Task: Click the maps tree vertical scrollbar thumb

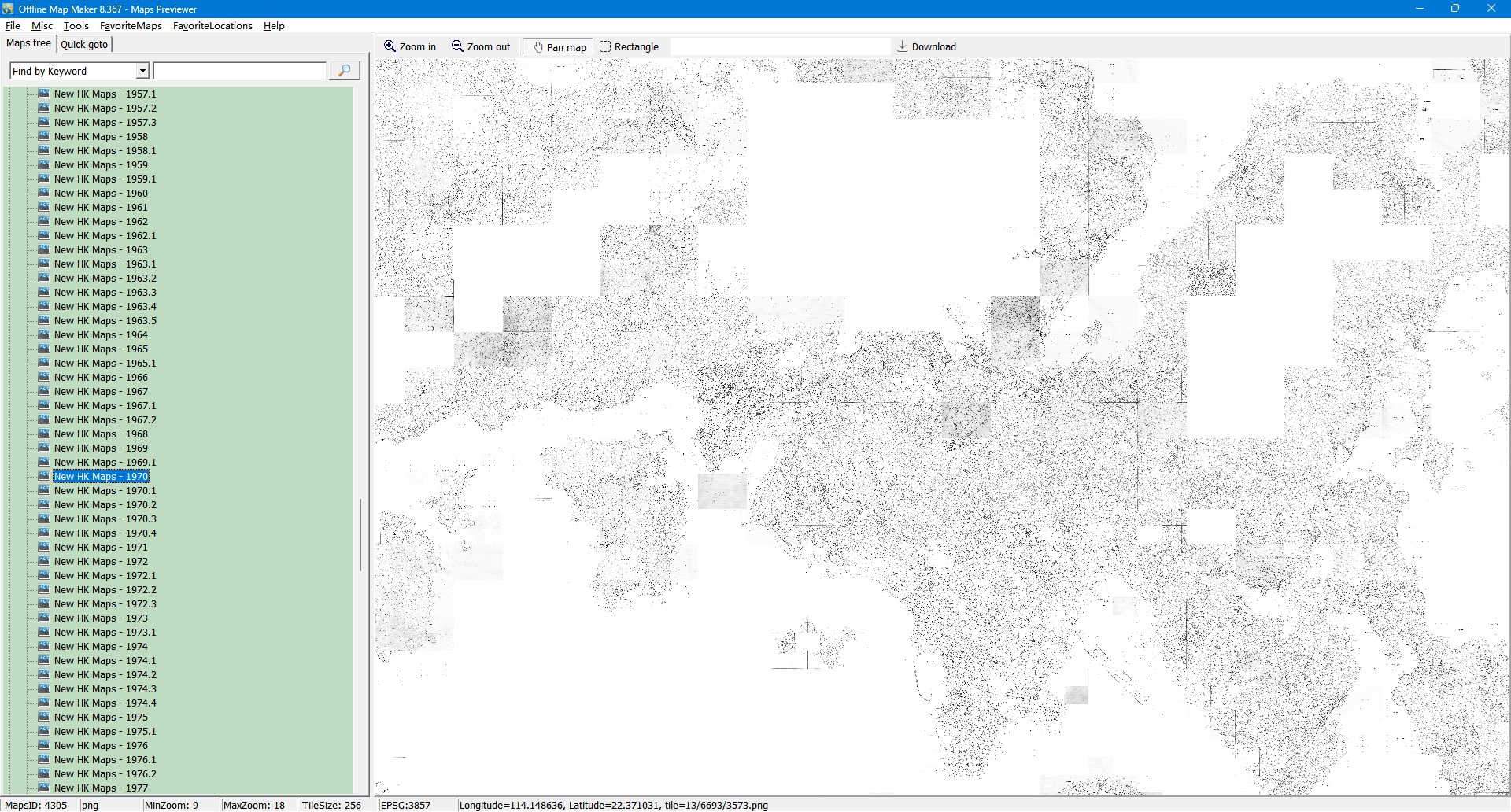Action: (x=360, y=535)
